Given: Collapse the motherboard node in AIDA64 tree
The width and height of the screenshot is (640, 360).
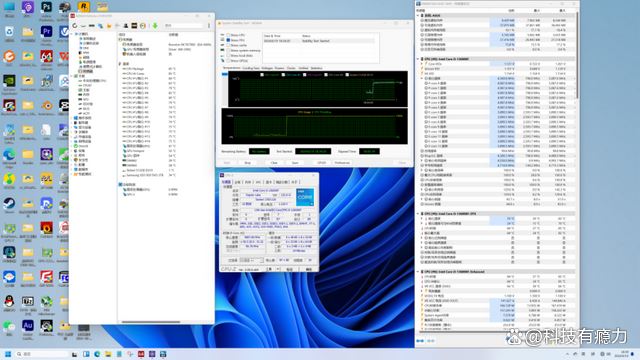Looking at the screenshot, I should point(72,76).
